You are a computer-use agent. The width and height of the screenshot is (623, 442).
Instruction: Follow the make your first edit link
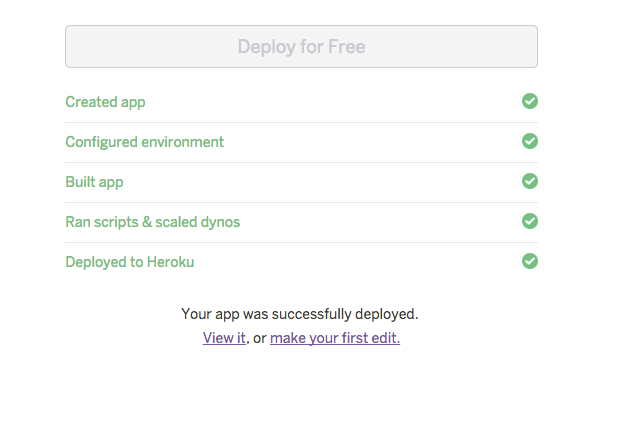335,338
